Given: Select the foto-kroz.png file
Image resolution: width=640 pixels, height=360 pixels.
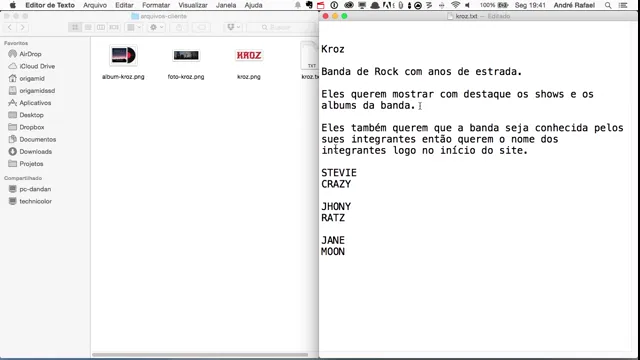Looking at the screenshot, I should pyautogui.click(x=186, y=56).
